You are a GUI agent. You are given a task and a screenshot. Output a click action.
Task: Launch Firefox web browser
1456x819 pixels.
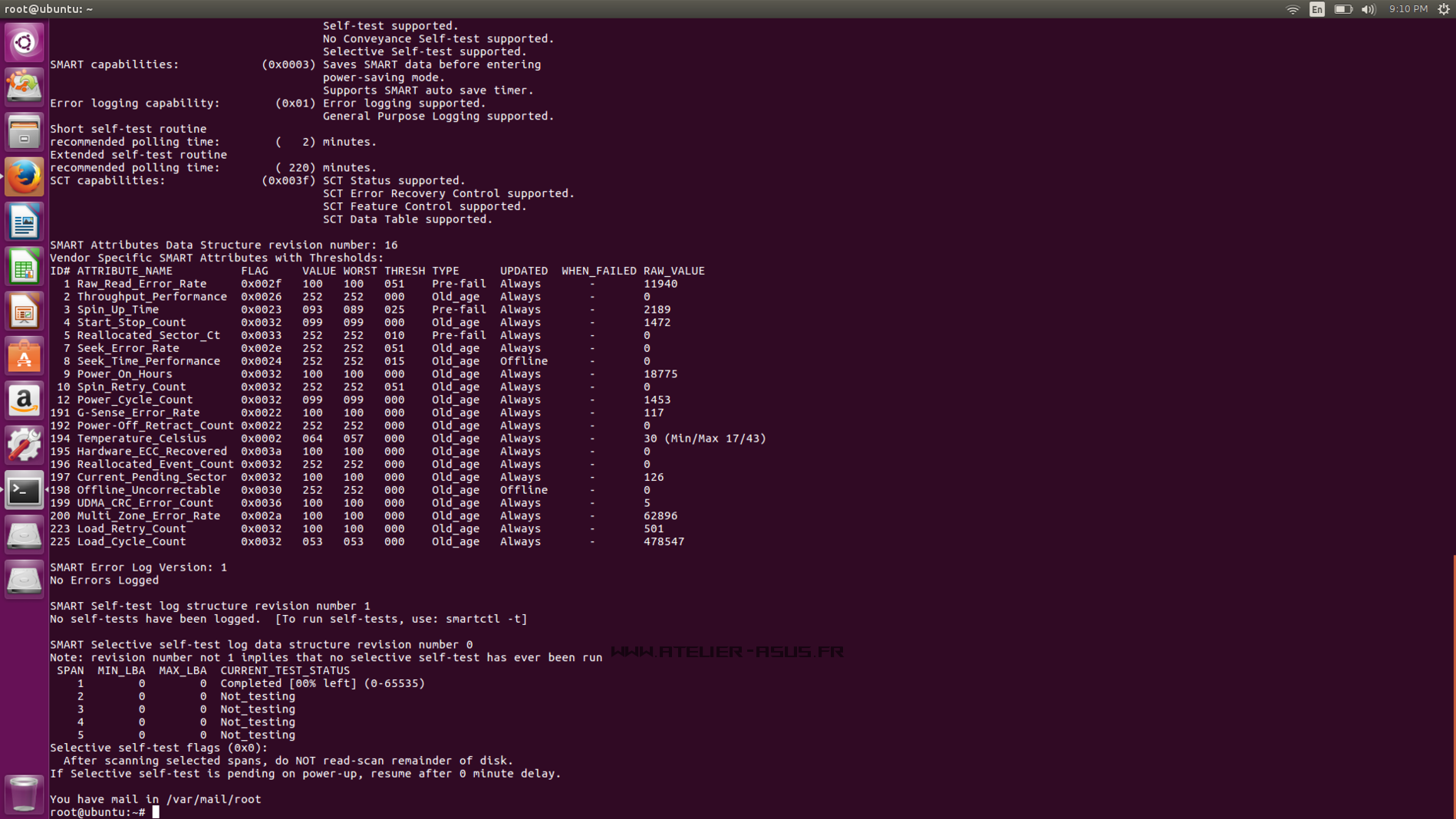pyautogui.click(x=24, y=176)
